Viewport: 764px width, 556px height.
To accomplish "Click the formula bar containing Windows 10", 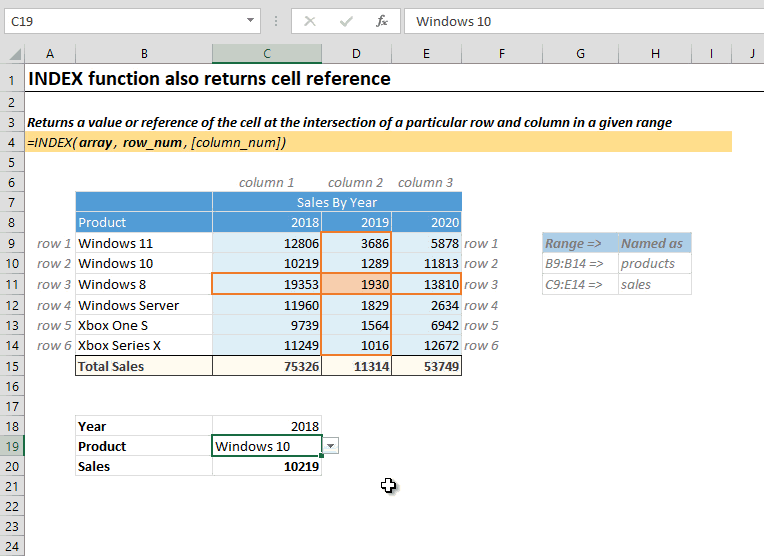I will tap(584, 21).
